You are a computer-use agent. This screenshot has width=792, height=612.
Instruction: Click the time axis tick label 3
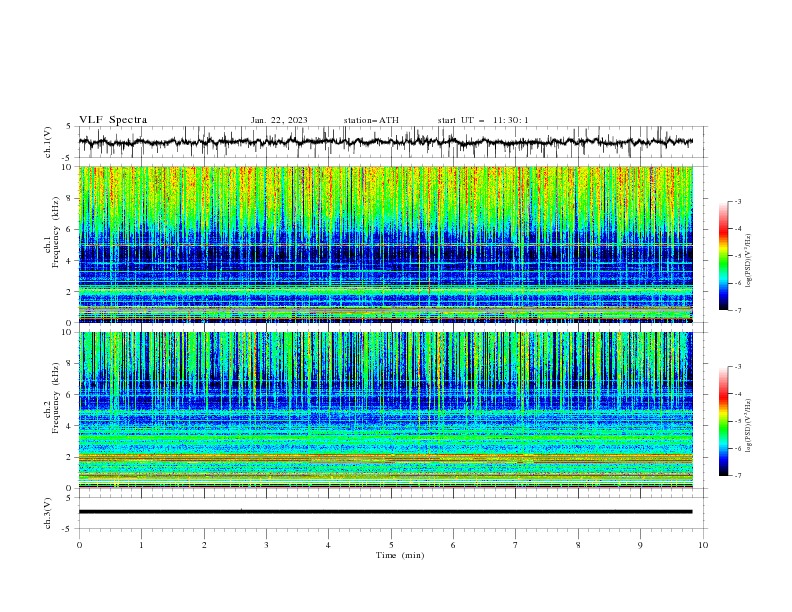pyautogui.click(x=266, y=545)
